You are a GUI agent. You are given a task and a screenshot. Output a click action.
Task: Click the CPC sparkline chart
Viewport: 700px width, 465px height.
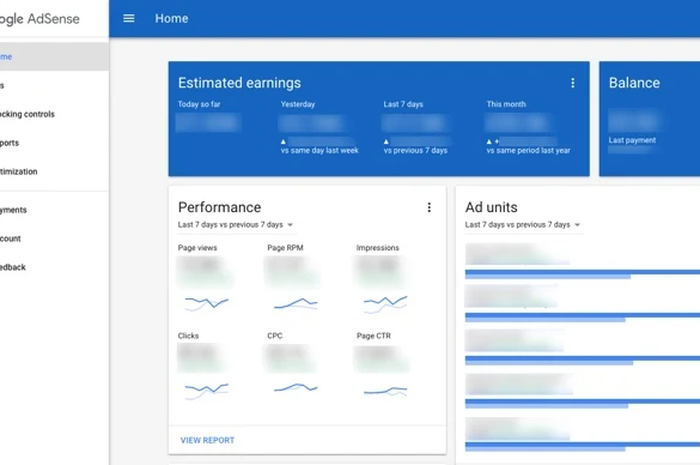coord(296,387)
